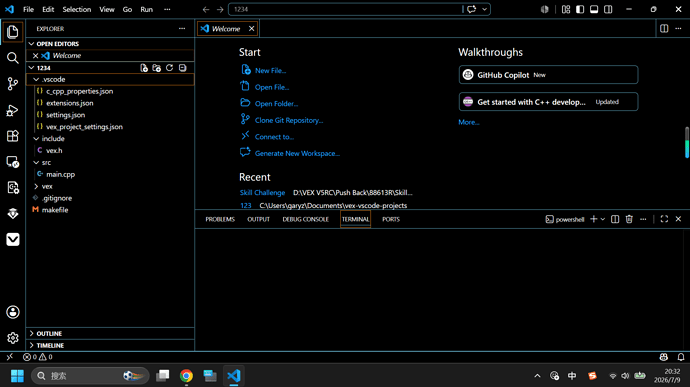Click the More... walkthroughs link

click(x=469, y=122)
